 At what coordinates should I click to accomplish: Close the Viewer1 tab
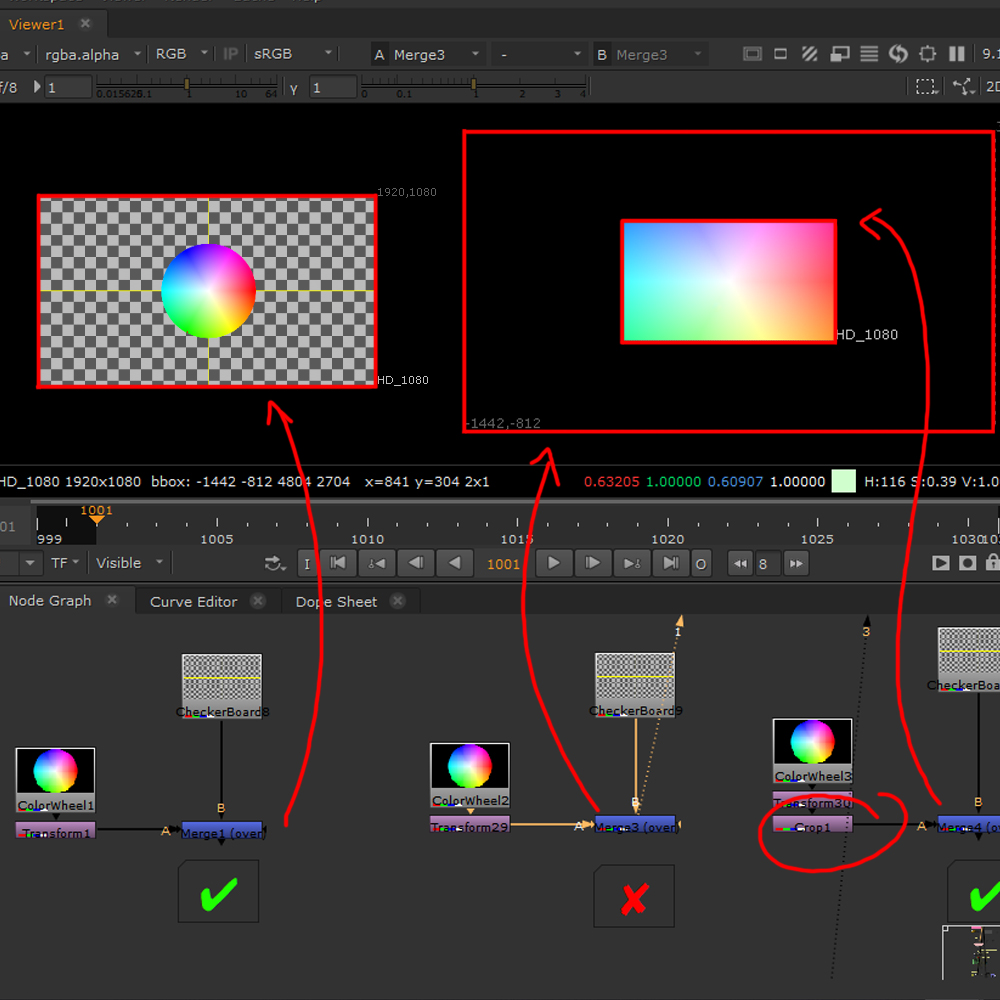tap(85, 24)
